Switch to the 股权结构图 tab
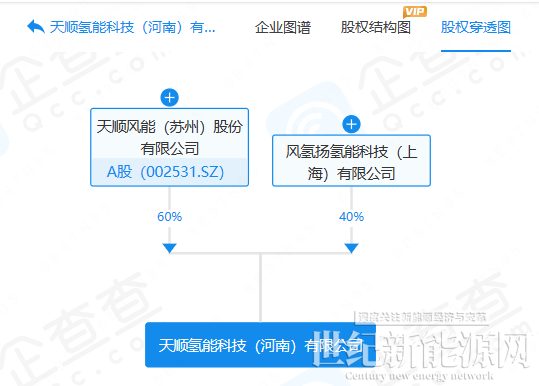 click(376, 27)
